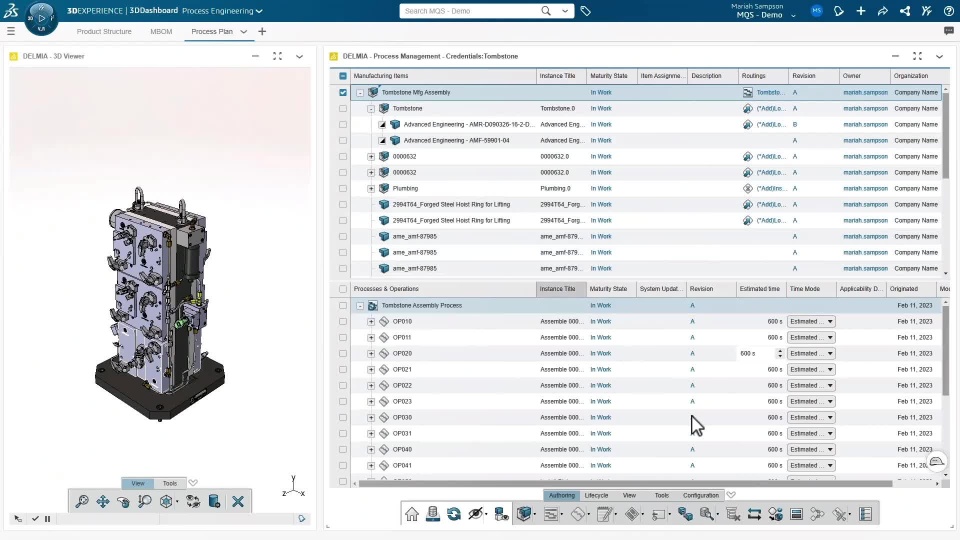Viewport: 960px width, 540px height.
Task: Collapse the Tombstone Mfg Assembly tree node
Action: tap(360, 92)
